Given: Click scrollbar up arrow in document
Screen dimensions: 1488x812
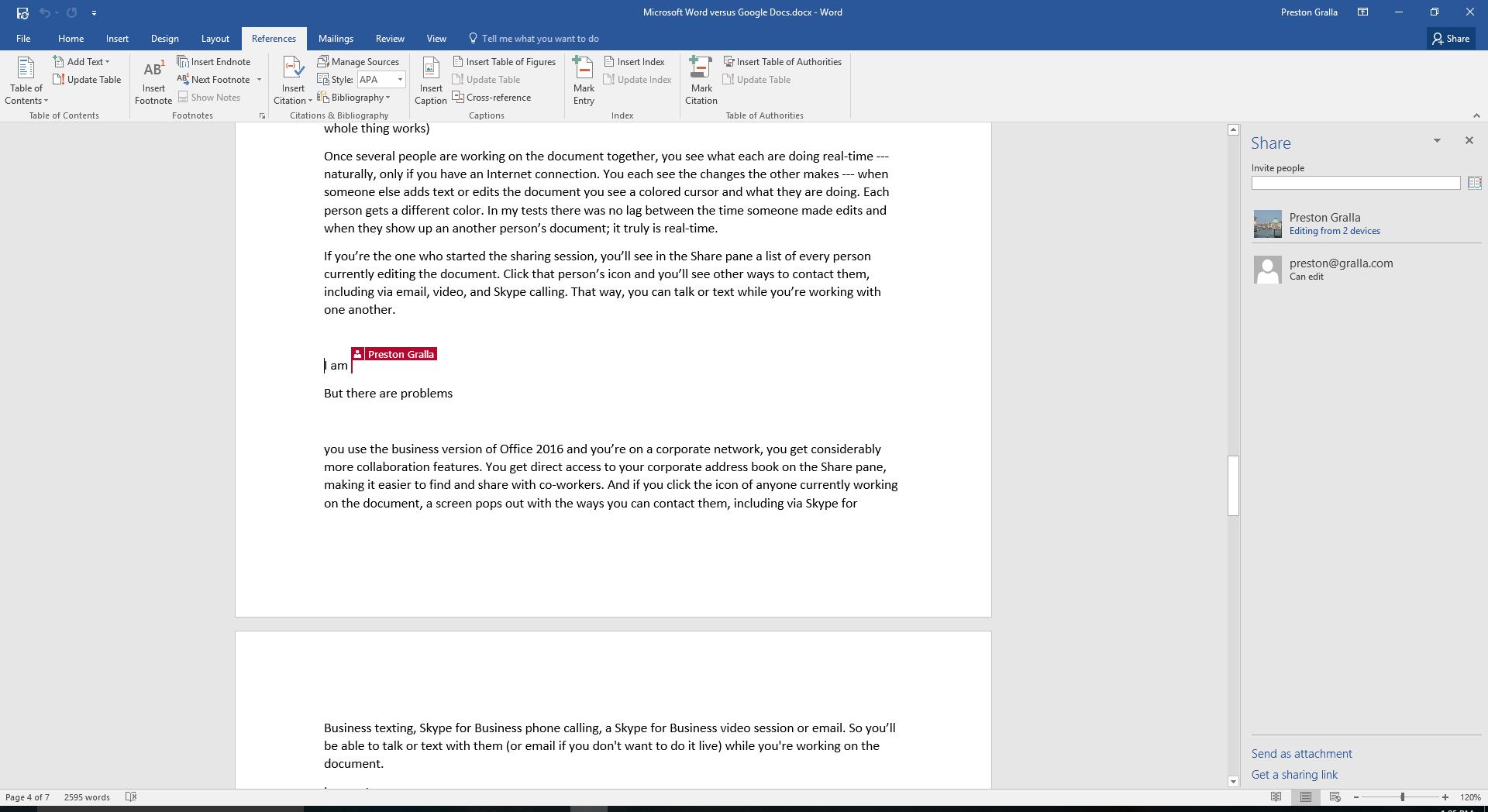Looking at the screenshot, I should click(1233, 130).
